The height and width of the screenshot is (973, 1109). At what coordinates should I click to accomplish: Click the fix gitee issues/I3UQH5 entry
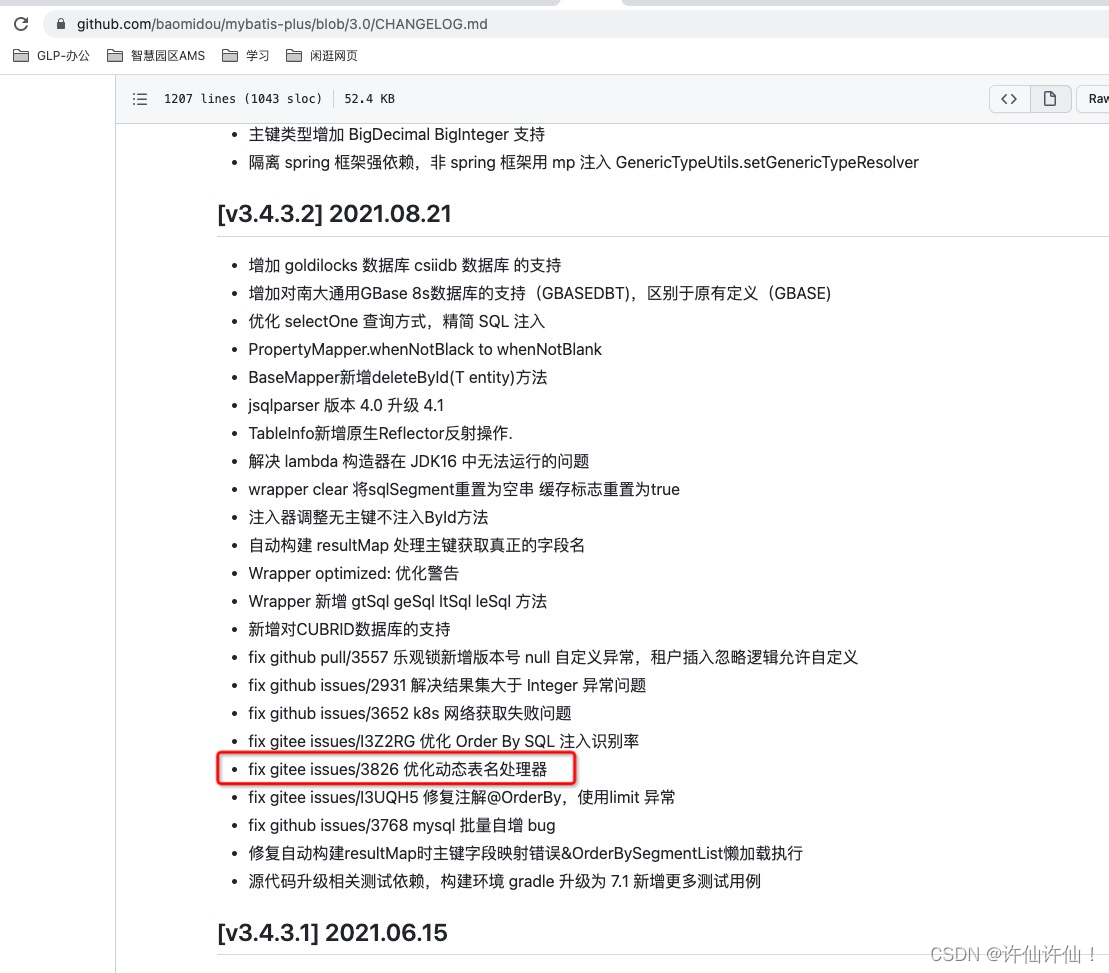[461, 797]
